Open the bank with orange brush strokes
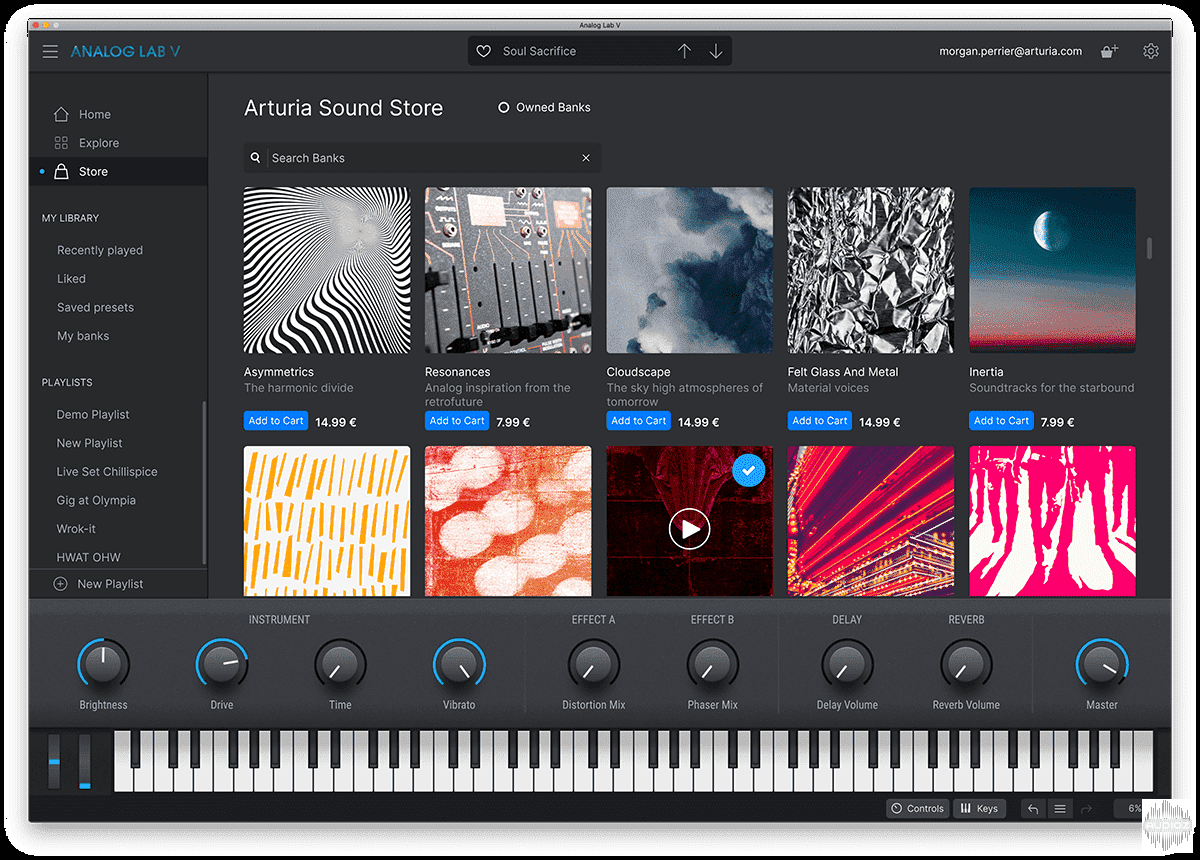This screenshot has height=860, width=1200. [x=327, y=521]
